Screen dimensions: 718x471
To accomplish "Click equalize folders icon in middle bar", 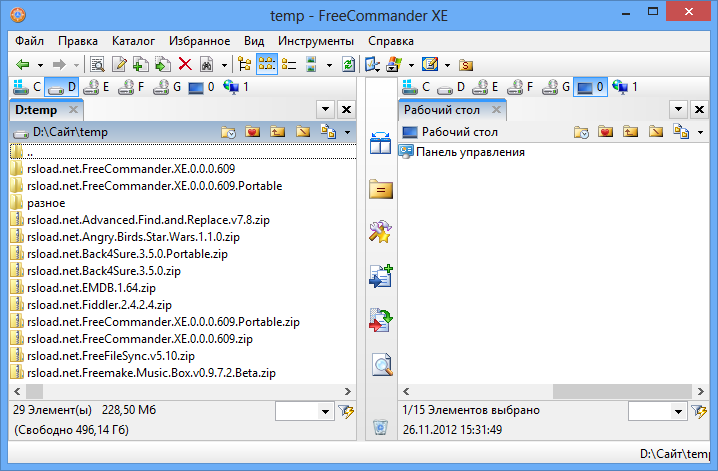I will [x=381, y=189].
